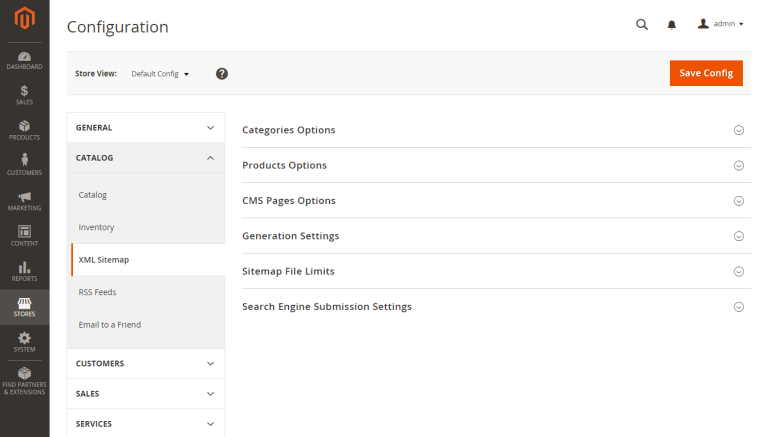The height and width of the screenshot is (437, 768).
Task: Open the notifications bell
Action: [x=672, y=24]
